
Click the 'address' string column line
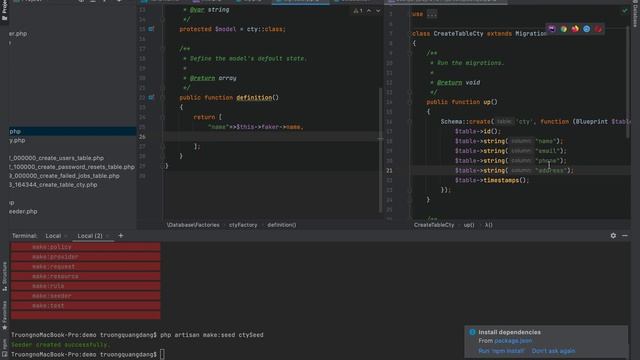(x=514, y=170)
